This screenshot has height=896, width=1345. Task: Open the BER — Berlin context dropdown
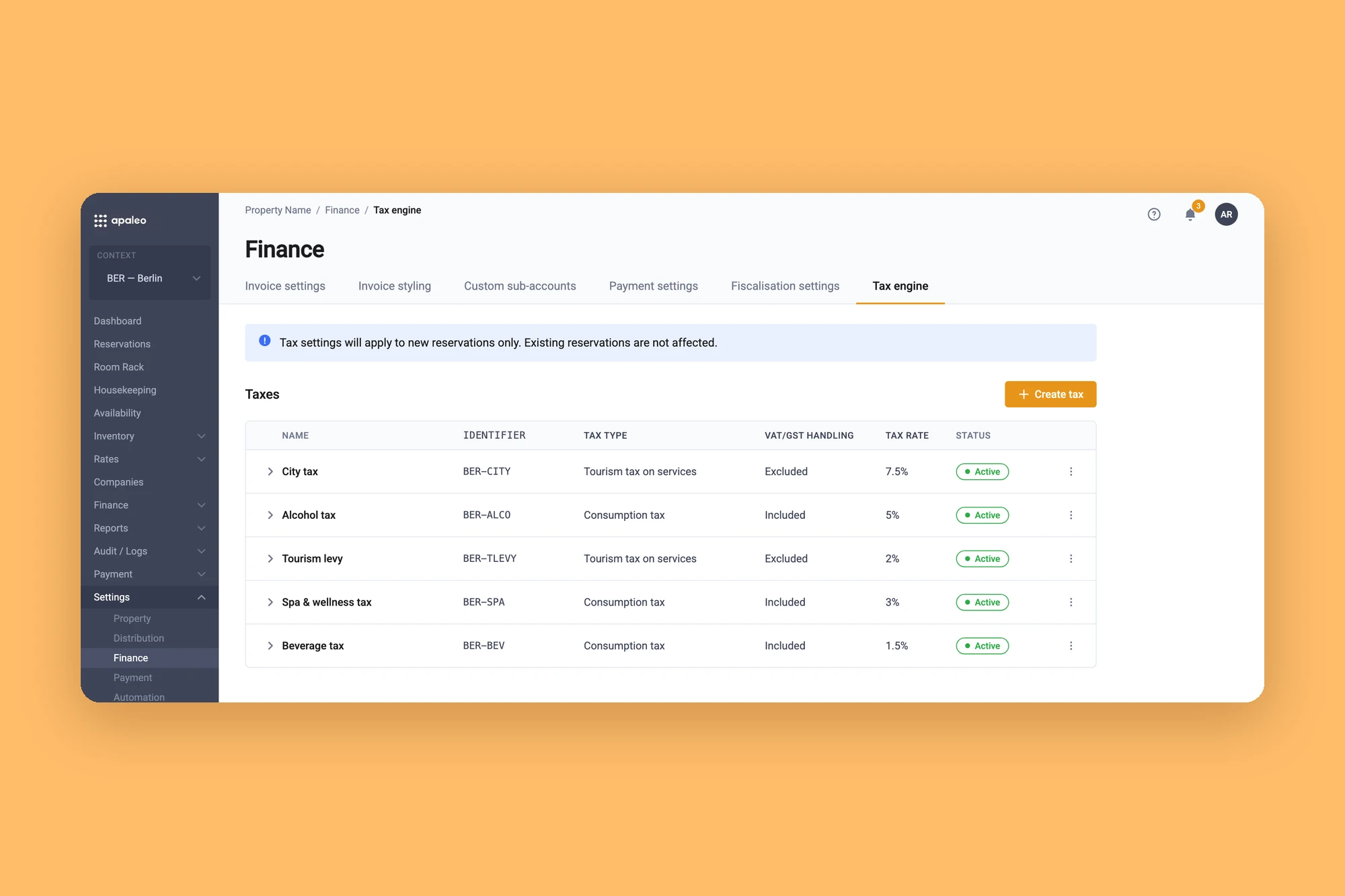click(150, 278)
